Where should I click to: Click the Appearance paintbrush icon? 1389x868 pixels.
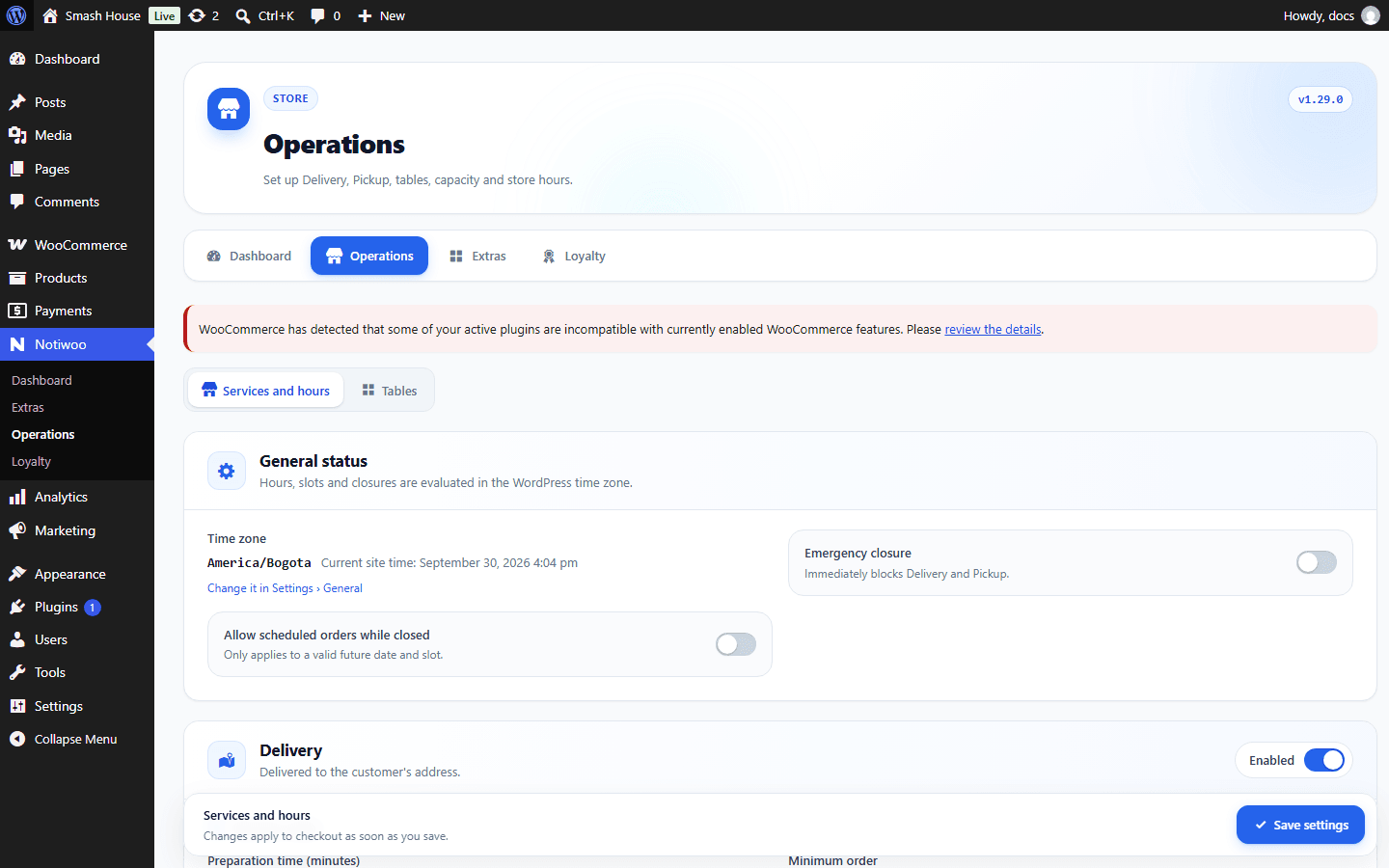[x=17, y=574]
